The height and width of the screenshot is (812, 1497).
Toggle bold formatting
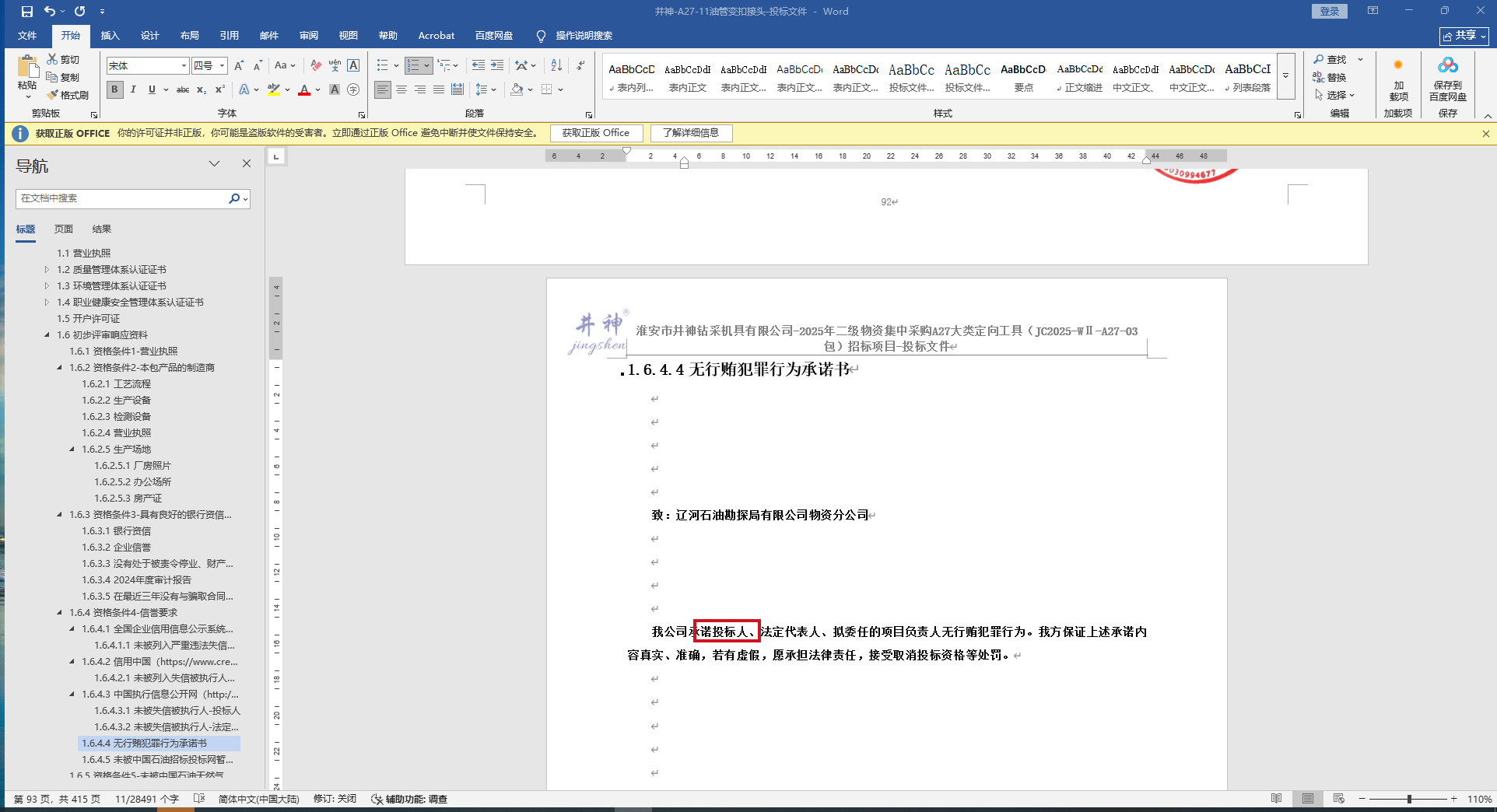click(x=114, y=89)
